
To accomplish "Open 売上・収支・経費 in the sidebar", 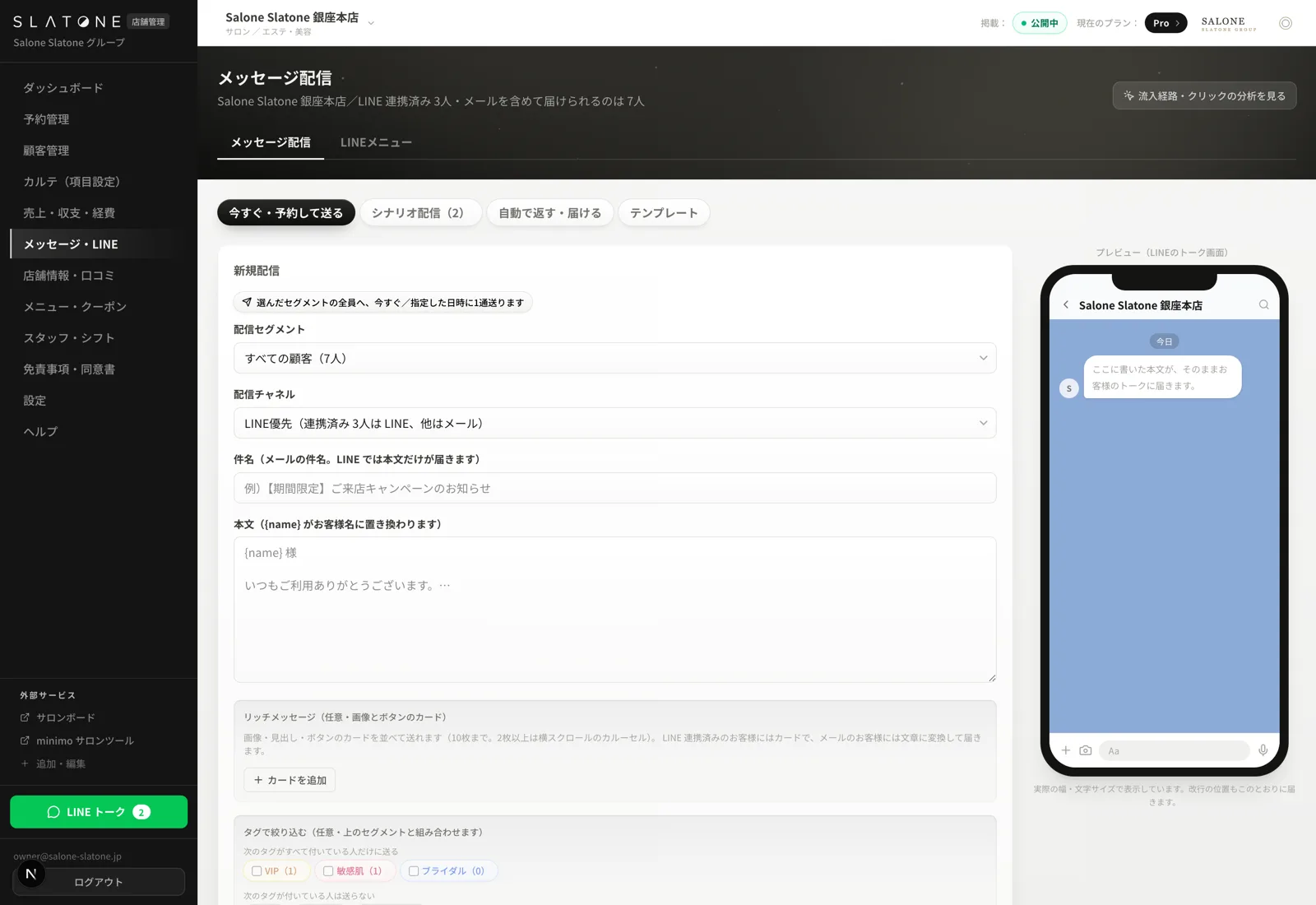I will (98, 213).
